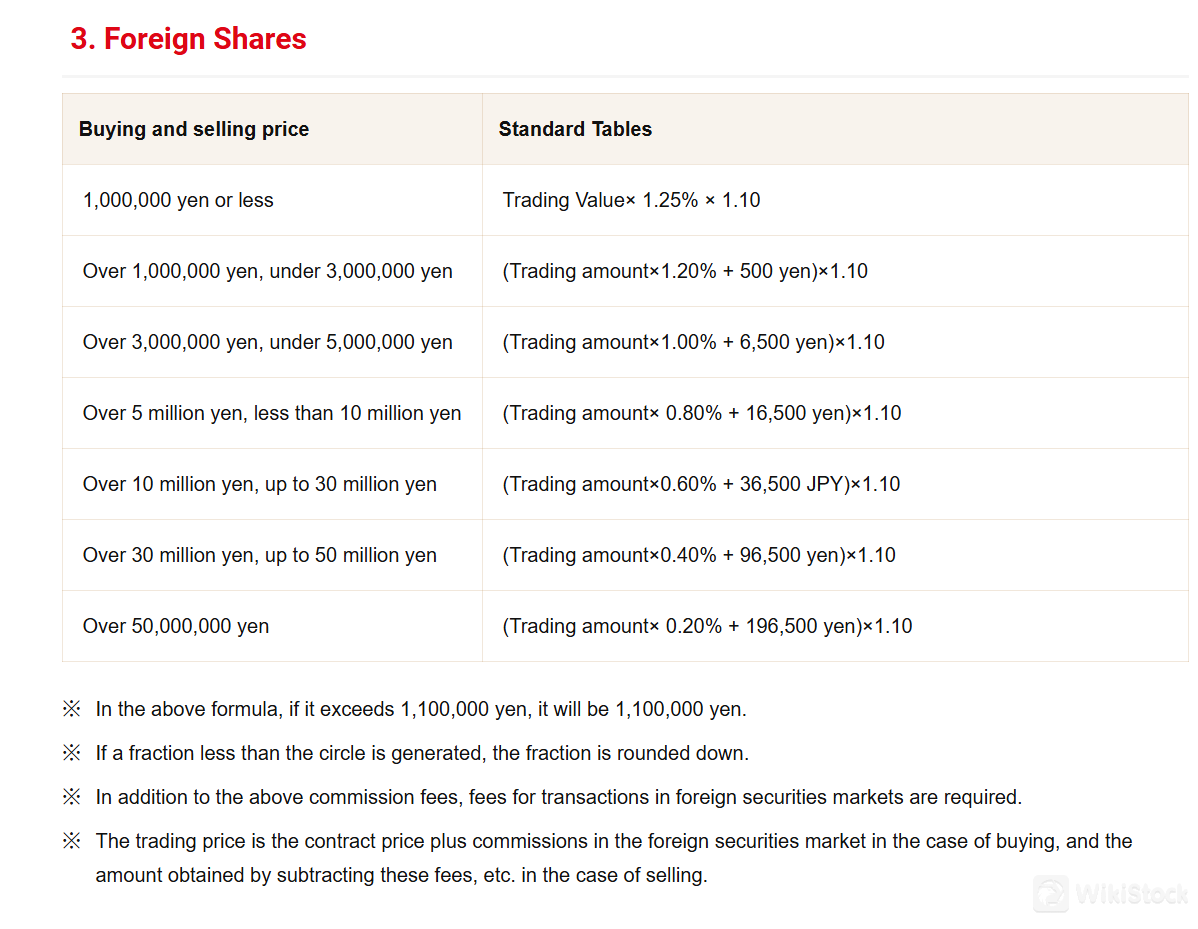Image resolution: width=1198 pixels, height=929 pixels.
Task: Select the "Over 50,000,000 yen" cell
Action: point(176,626)
